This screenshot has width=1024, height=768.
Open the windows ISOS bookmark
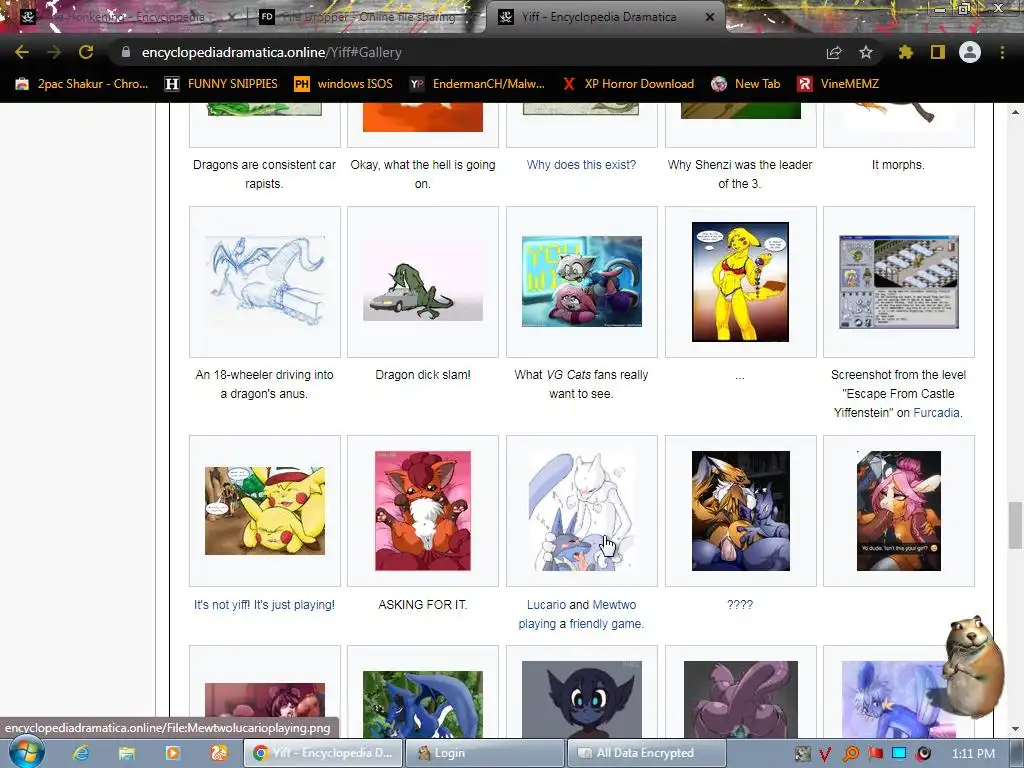click(343, 84)
